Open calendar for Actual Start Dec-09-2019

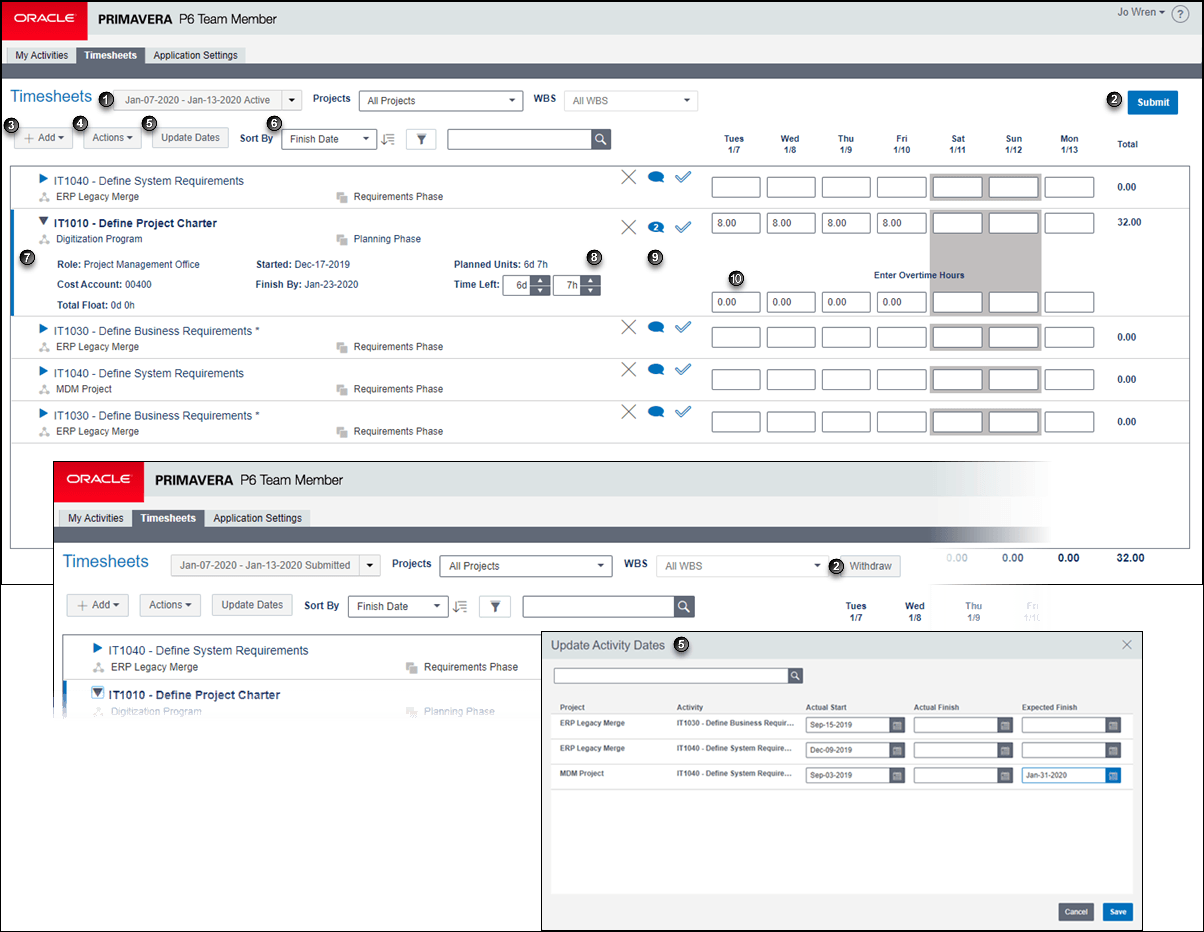tap(897, 750)
